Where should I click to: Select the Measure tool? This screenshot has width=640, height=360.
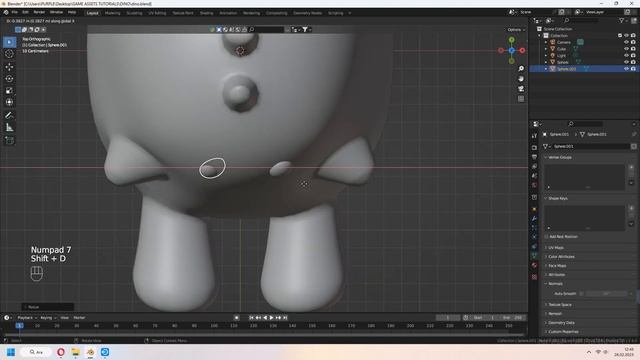(9, 128)
